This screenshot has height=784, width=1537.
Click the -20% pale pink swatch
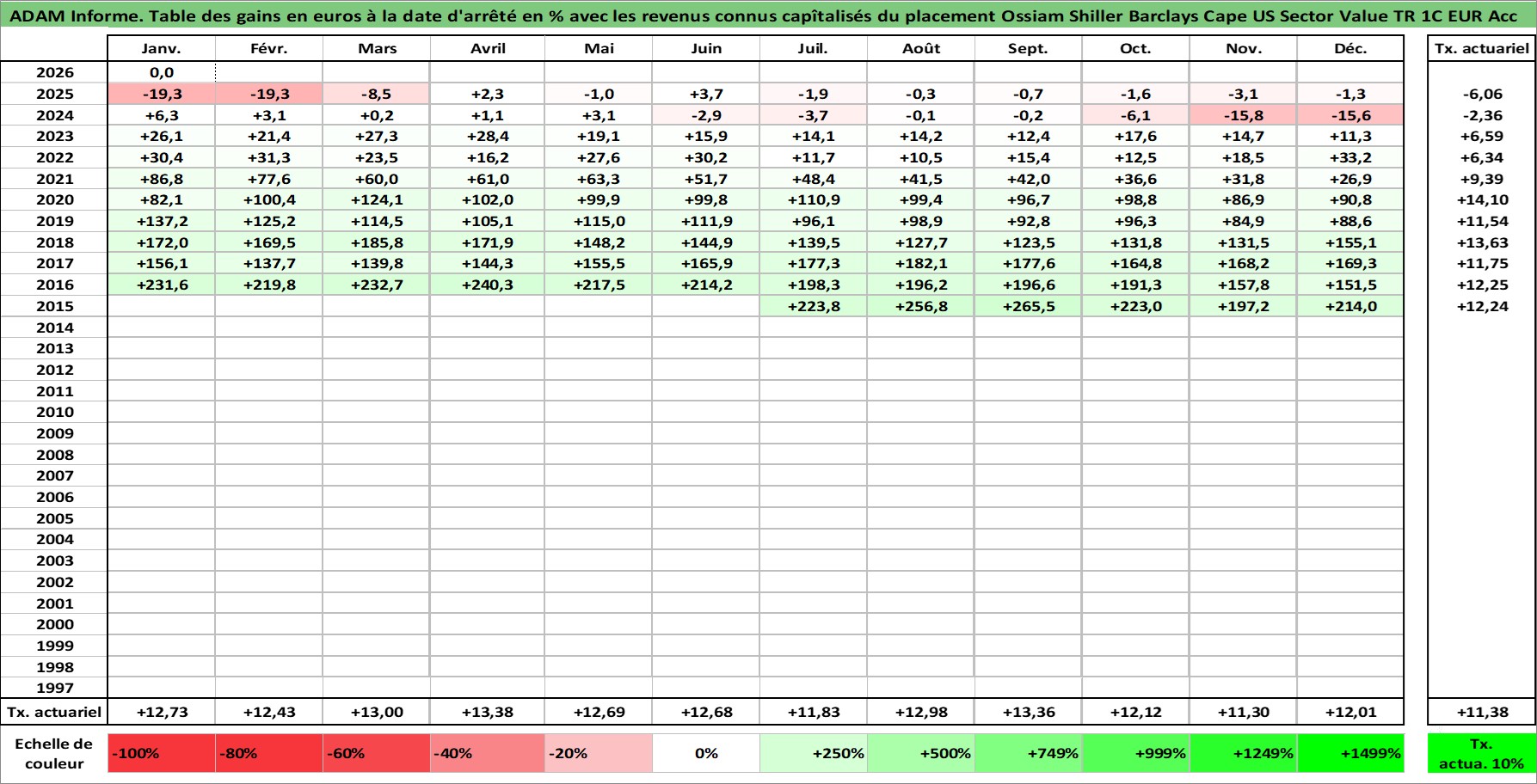point(599,753)
